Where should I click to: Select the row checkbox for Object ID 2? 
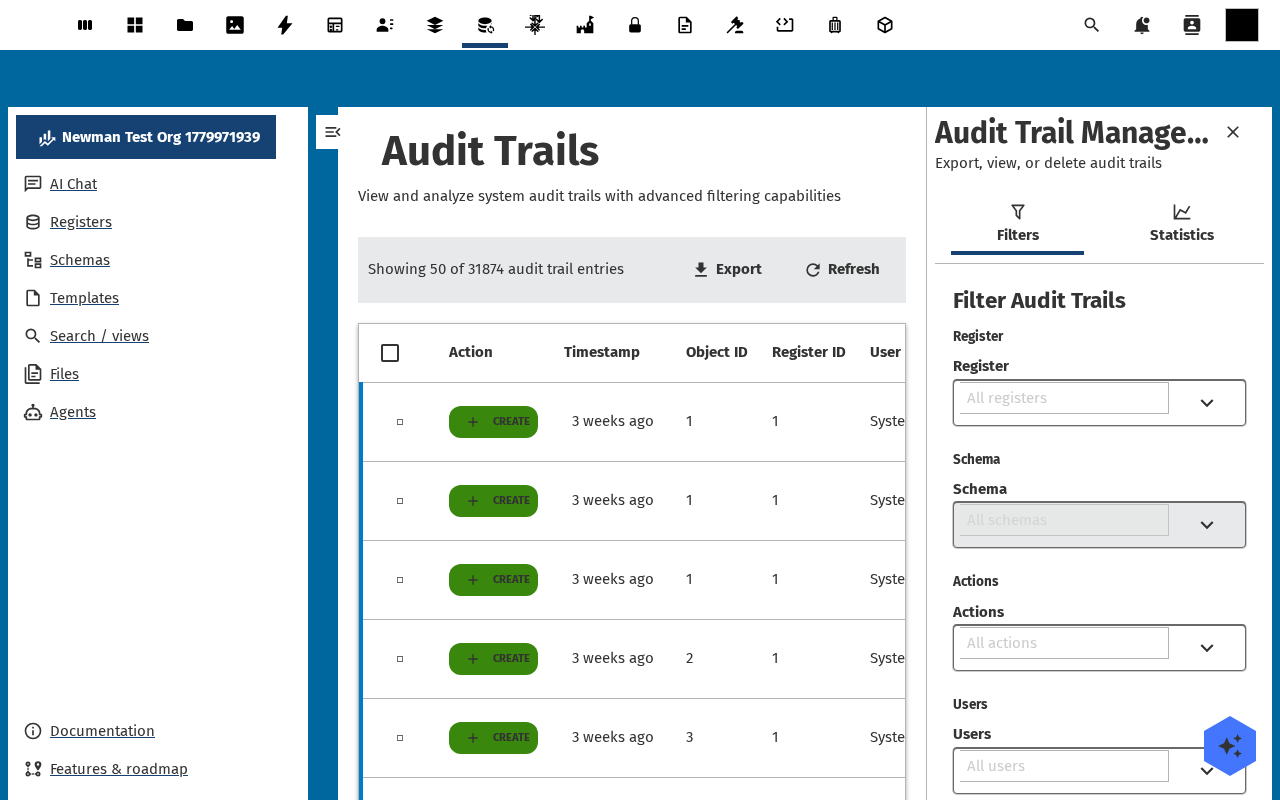(x=400, y=659)
